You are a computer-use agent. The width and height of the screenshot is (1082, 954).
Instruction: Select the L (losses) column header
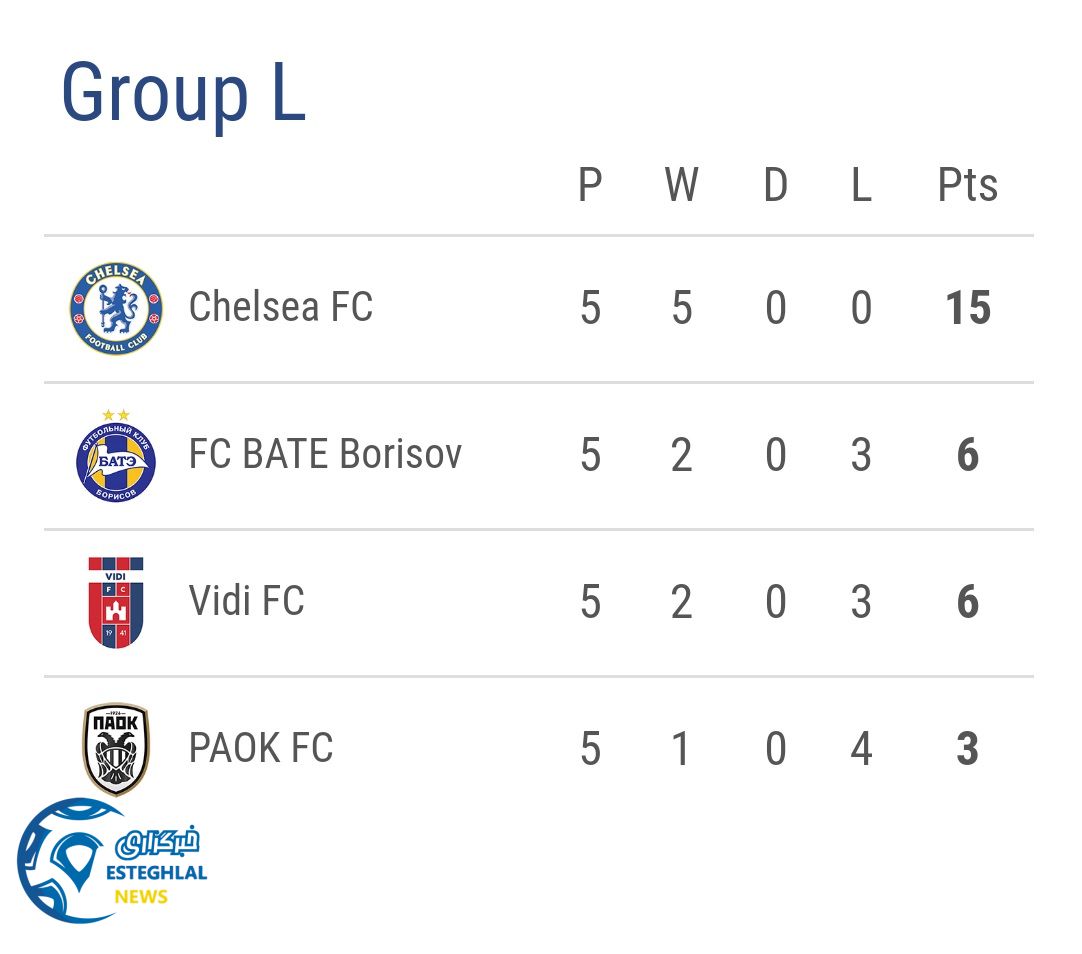(x=861, y=186)
